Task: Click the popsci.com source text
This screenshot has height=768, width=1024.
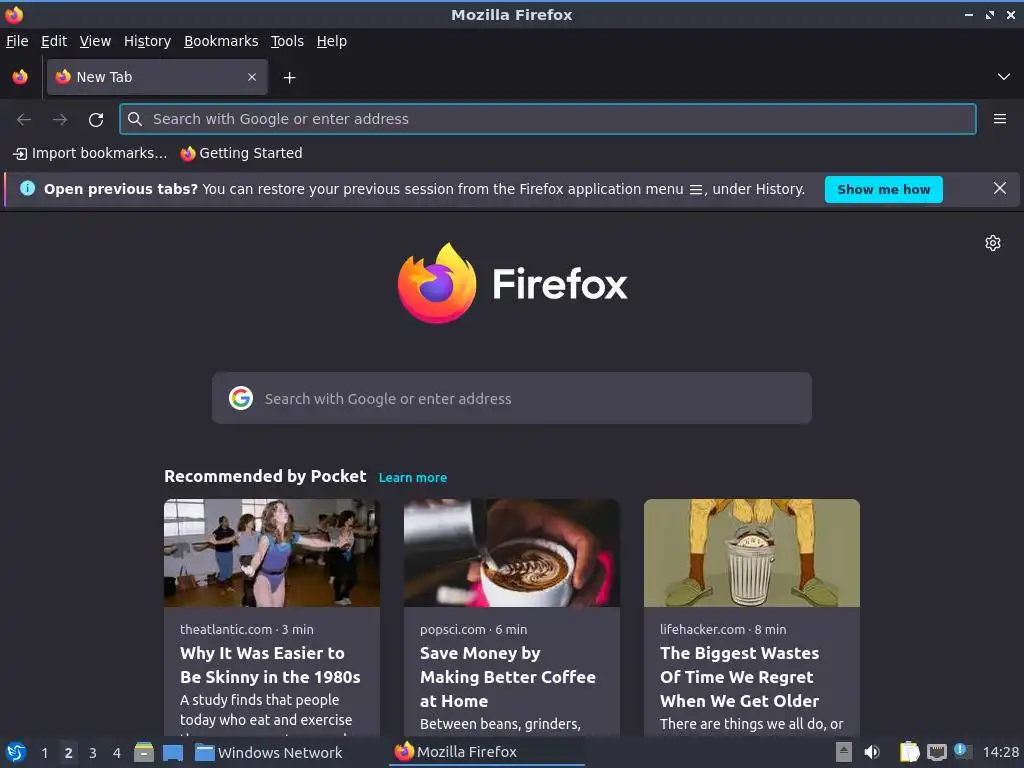Action: 453,630
